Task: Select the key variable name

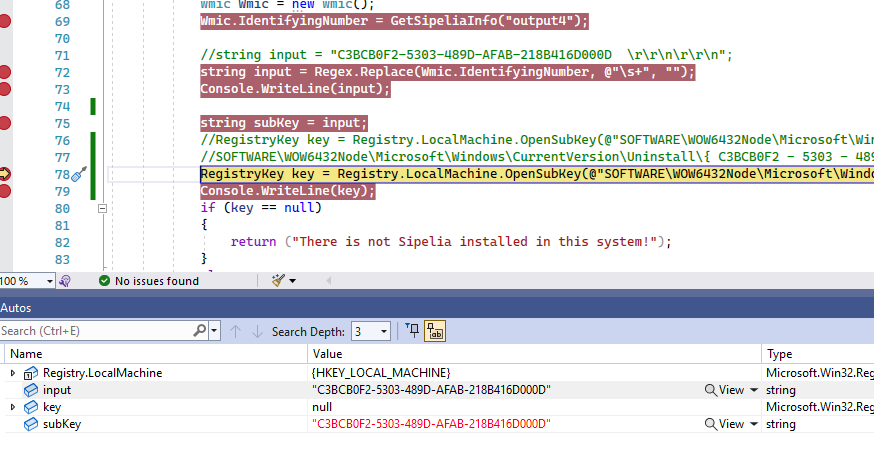Action: pyautogui.click(x=52, y=407)
